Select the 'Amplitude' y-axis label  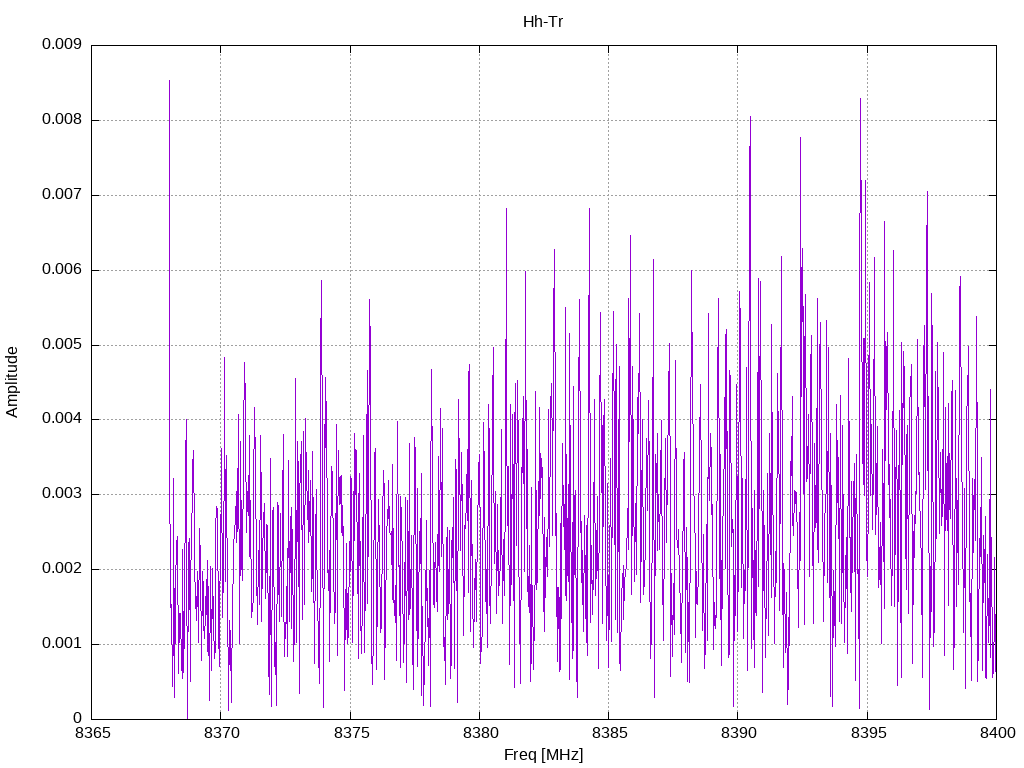(x=12, y=382)
